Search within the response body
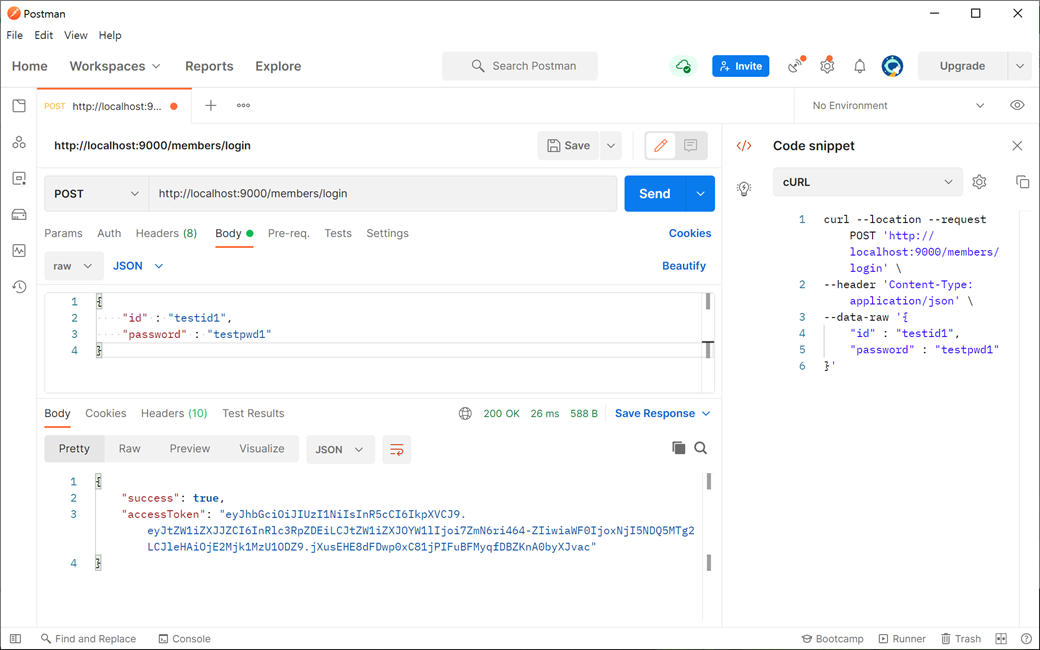The height and width of the screenshot is (650, 1040). point(700,448)
